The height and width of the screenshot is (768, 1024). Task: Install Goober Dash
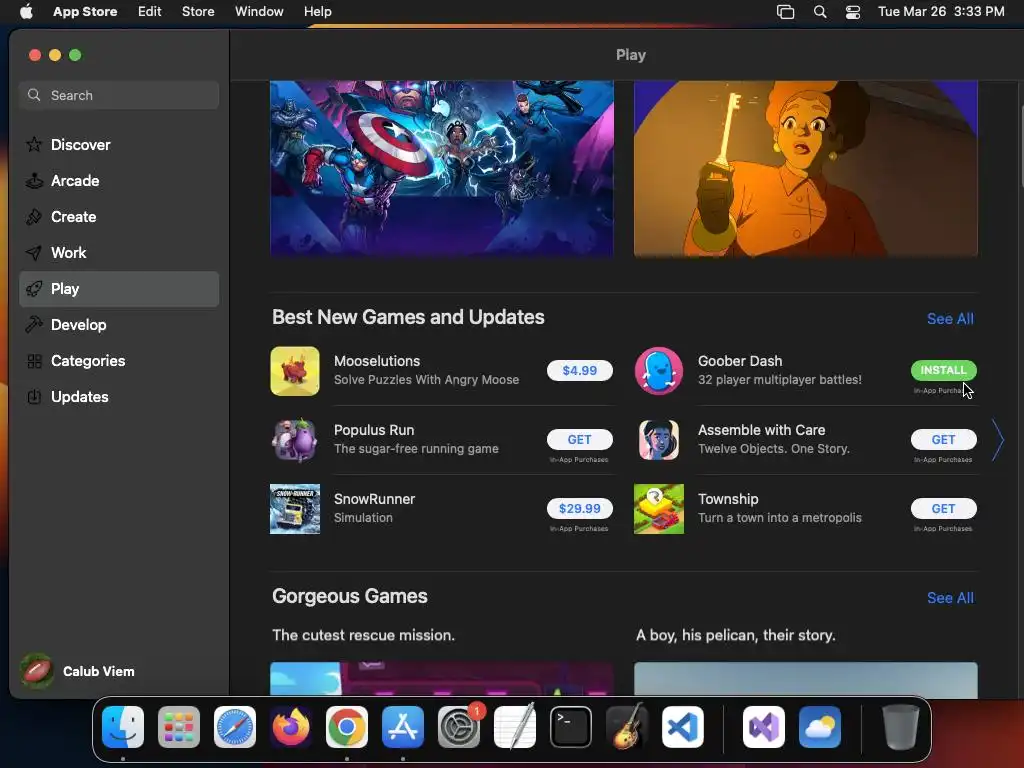(x=943, y=370)
